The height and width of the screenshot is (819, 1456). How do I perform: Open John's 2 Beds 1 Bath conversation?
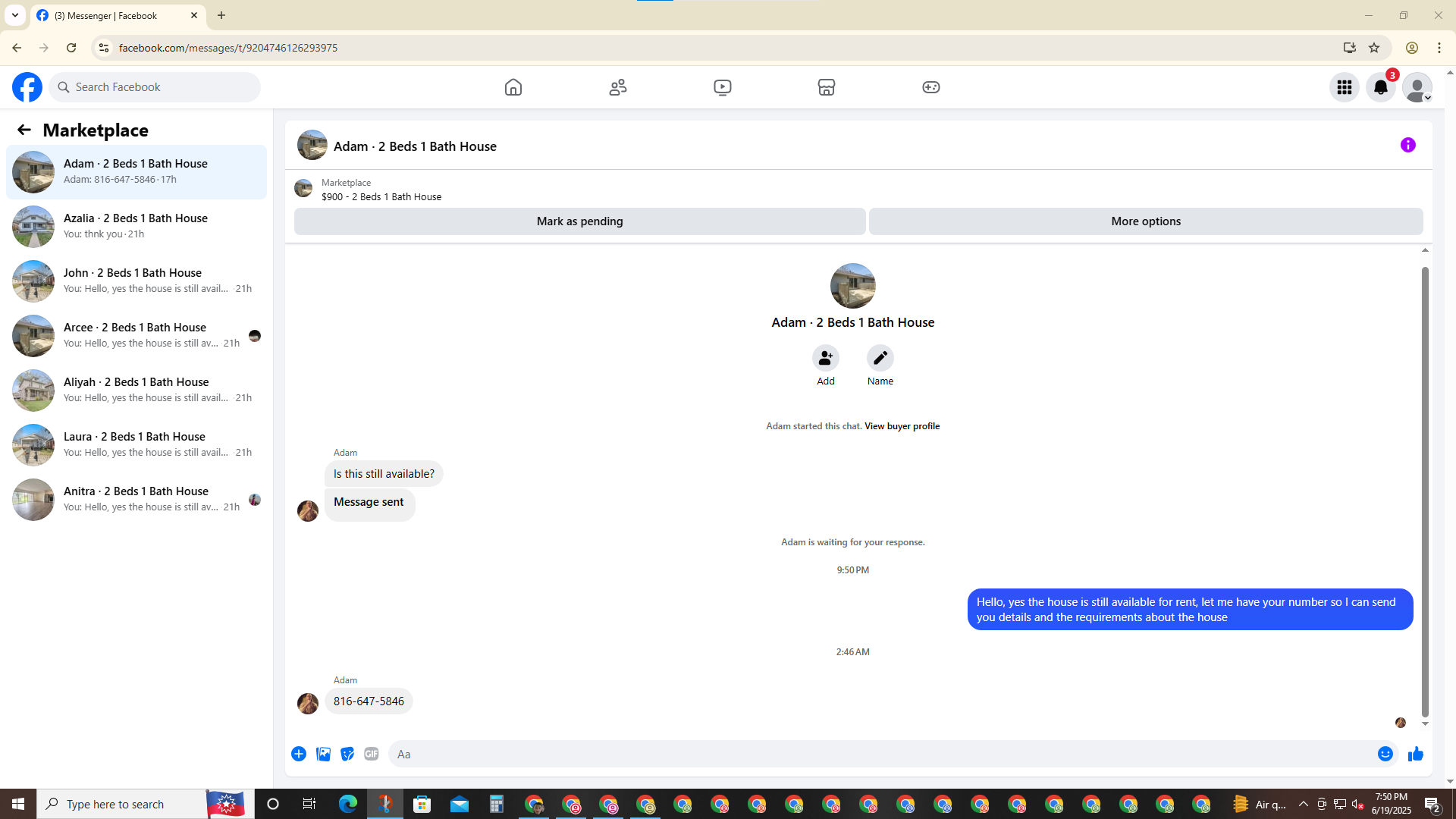click(x=136, y=281)
